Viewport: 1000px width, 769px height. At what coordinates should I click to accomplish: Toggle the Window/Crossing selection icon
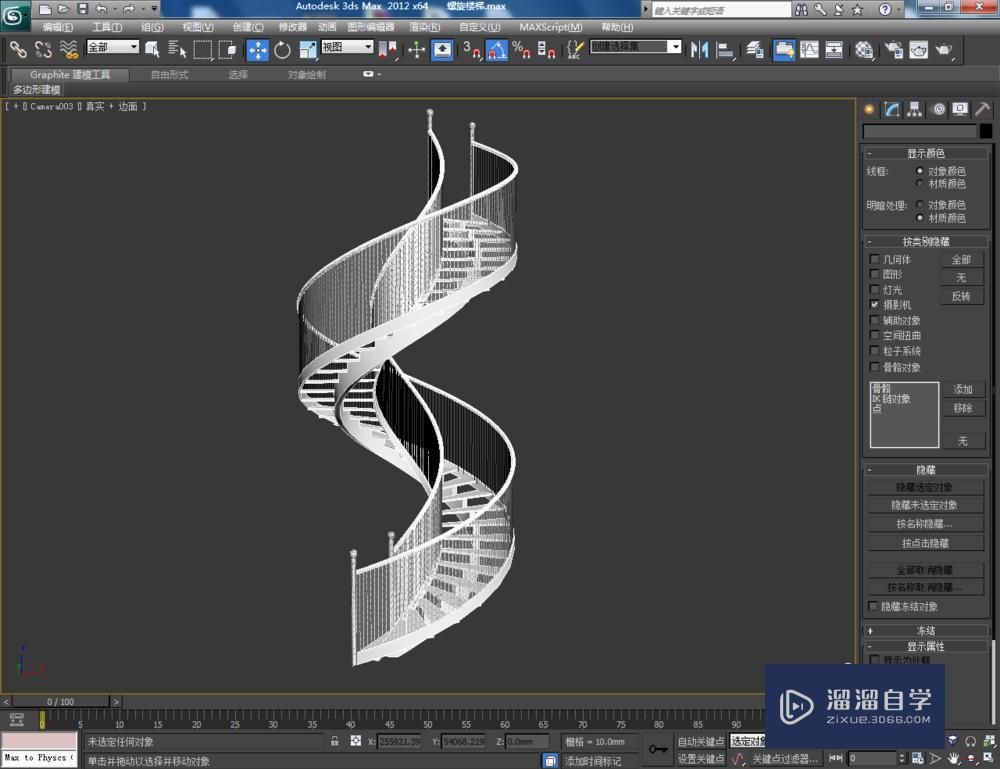point(228,49)
